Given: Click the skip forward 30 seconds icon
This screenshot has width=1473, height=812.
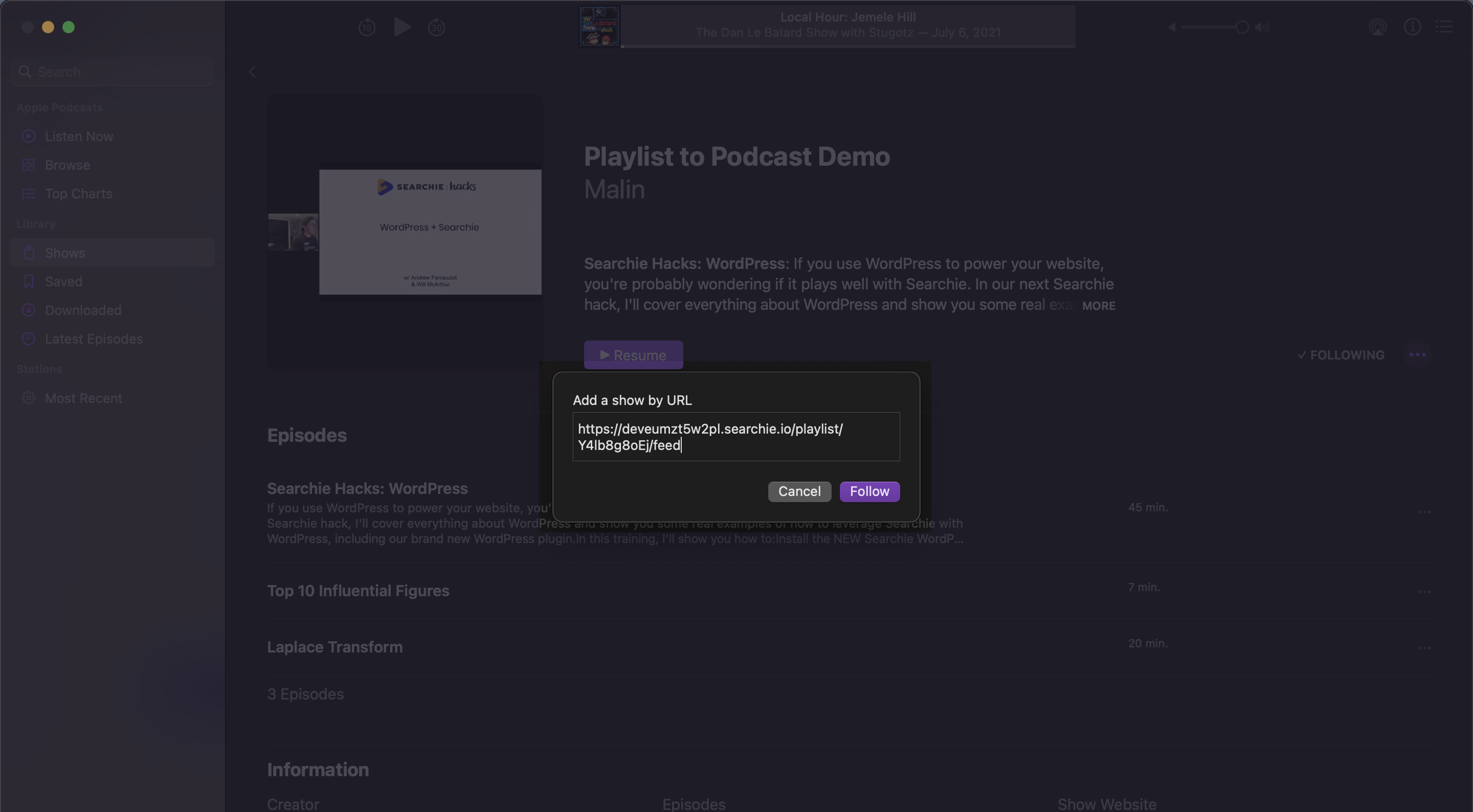Looking at the screenshot, I should 436,27.
